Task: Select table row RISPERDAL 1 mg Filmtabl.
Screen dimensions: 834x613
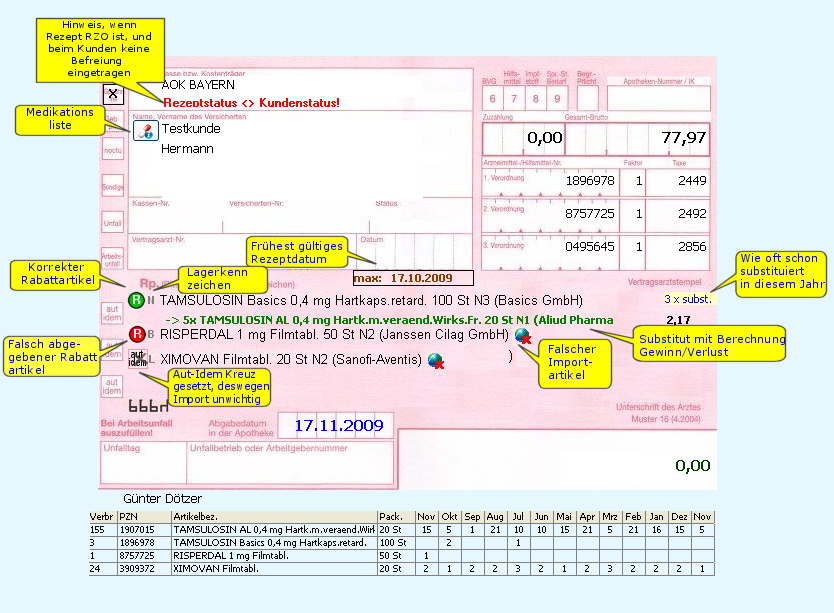Action: 402,556
